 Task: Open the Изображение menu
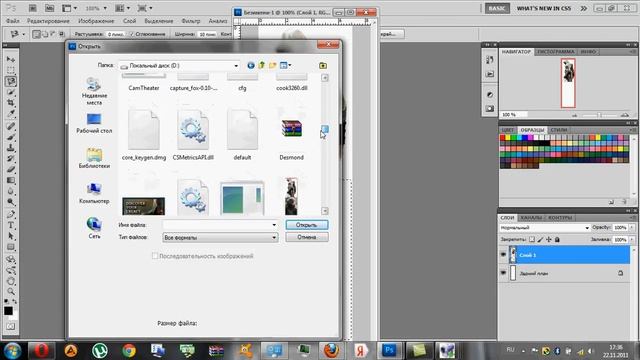[x=96, y=21]
